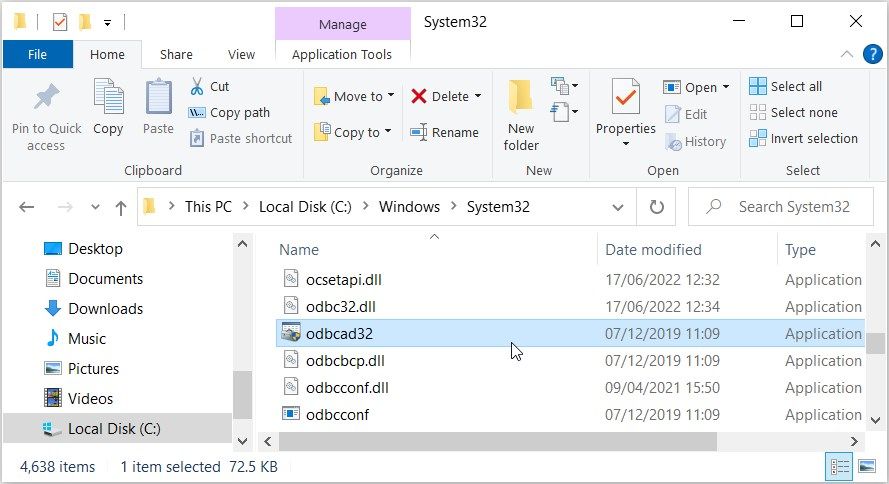Screen dimensions: 889x484
Task: Switch to large icons view
Action: coord(864,467)
